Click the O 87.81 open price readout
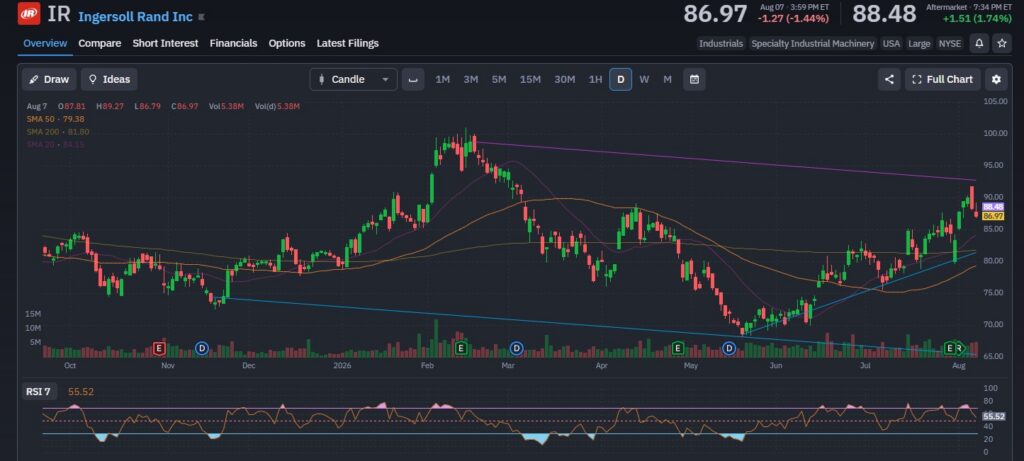The width and height of the screenshot is (1024, 461). 74,106
